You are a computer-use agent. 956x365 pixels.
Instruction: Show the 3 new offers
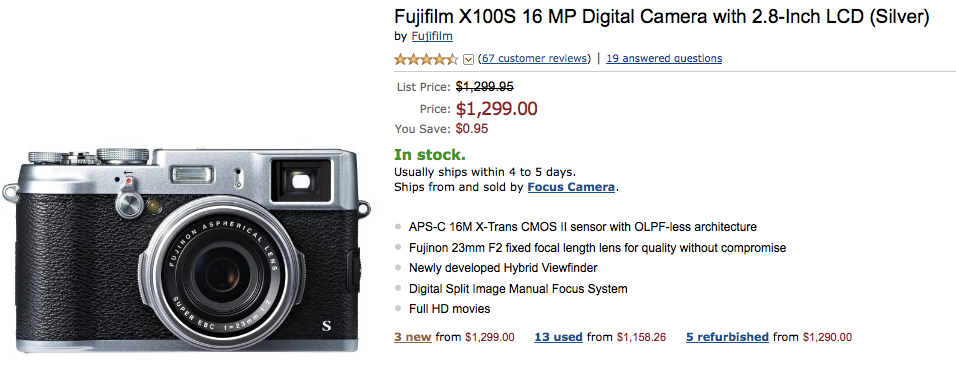(413, 337)
